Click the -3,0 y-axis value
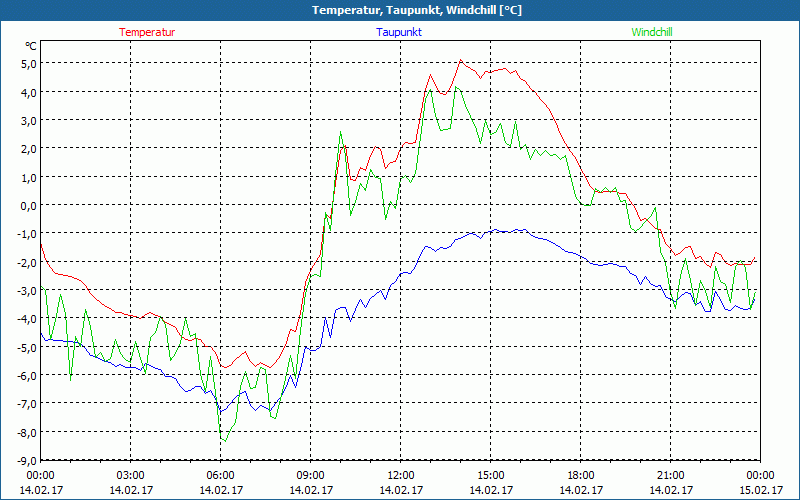Viewport: 800px width, 500px height. [26, 290]
